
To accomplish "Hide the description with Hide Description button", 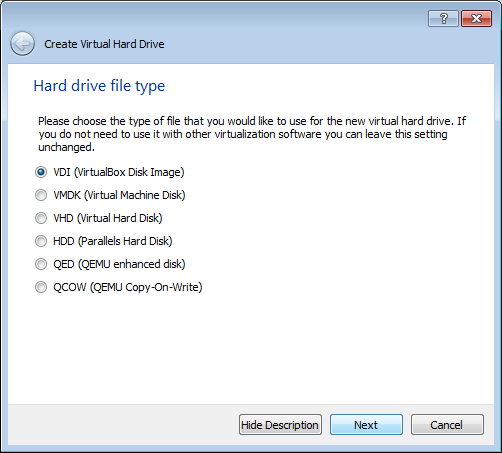I will (x=280, y=425).
